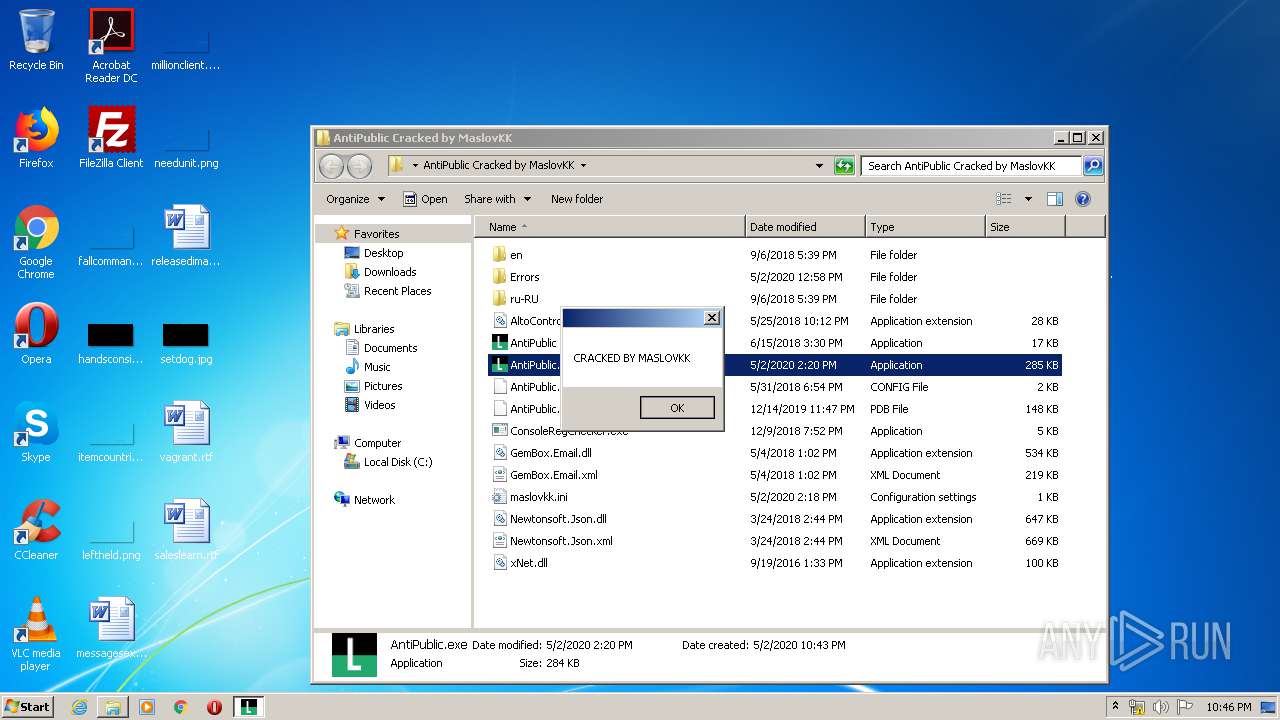Screen dimensions: 1280x720
Task: Launch VLC media player shortcut
Action: (x=36, y=633)
